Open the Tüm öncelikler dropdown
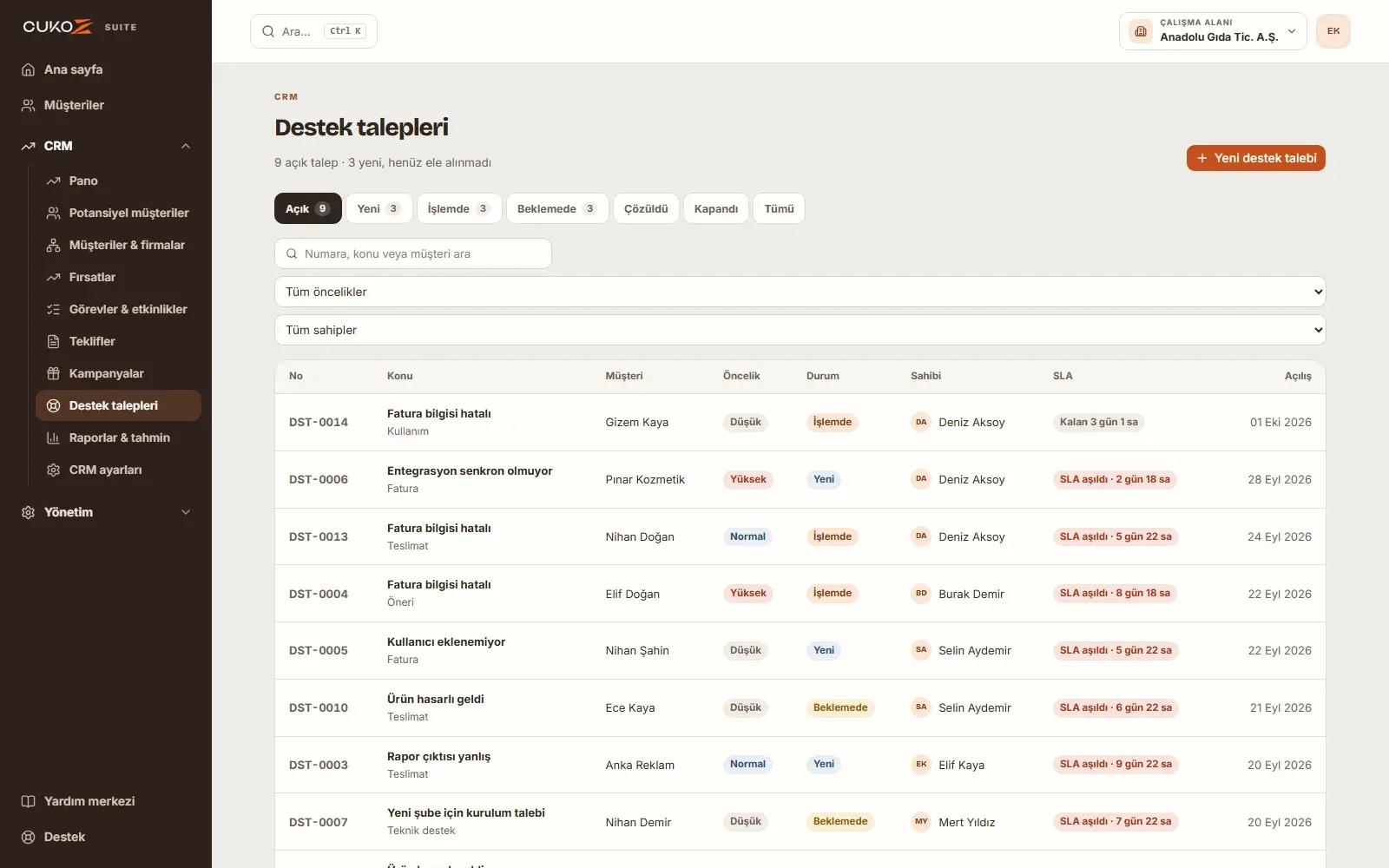Viewport: 1389px width, 868px height. pyautogui.click(x=800, y=292)
